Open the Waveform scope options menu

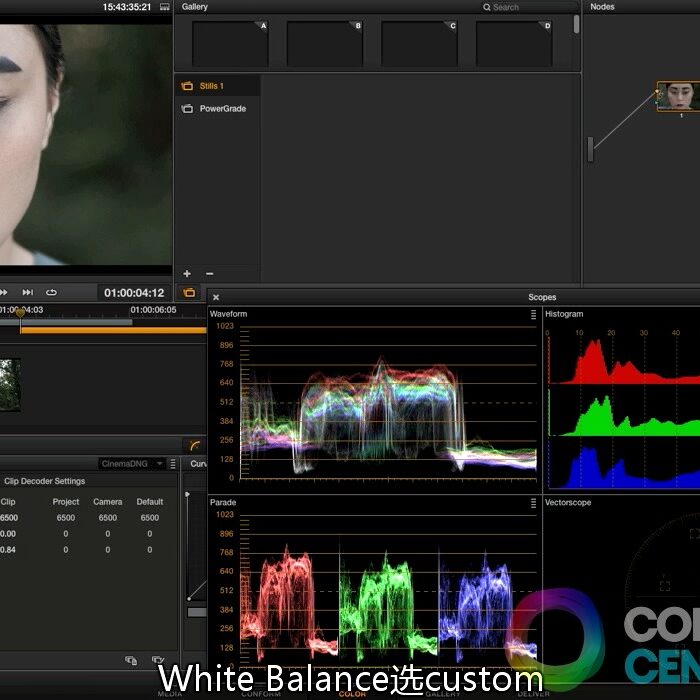click(533, 314)
